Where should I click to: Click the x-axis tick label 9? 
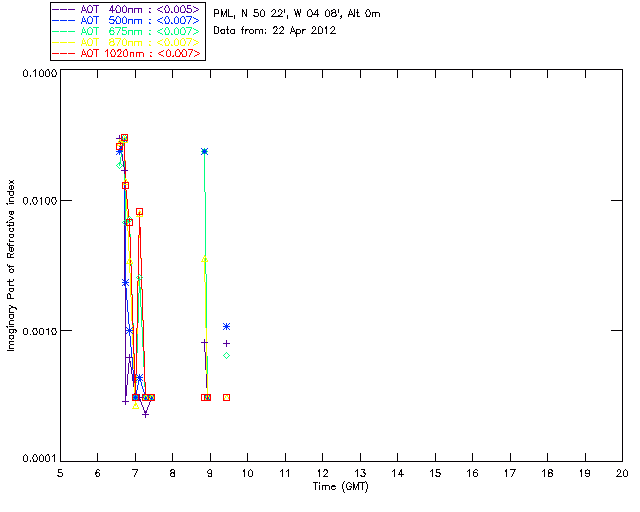210,473
